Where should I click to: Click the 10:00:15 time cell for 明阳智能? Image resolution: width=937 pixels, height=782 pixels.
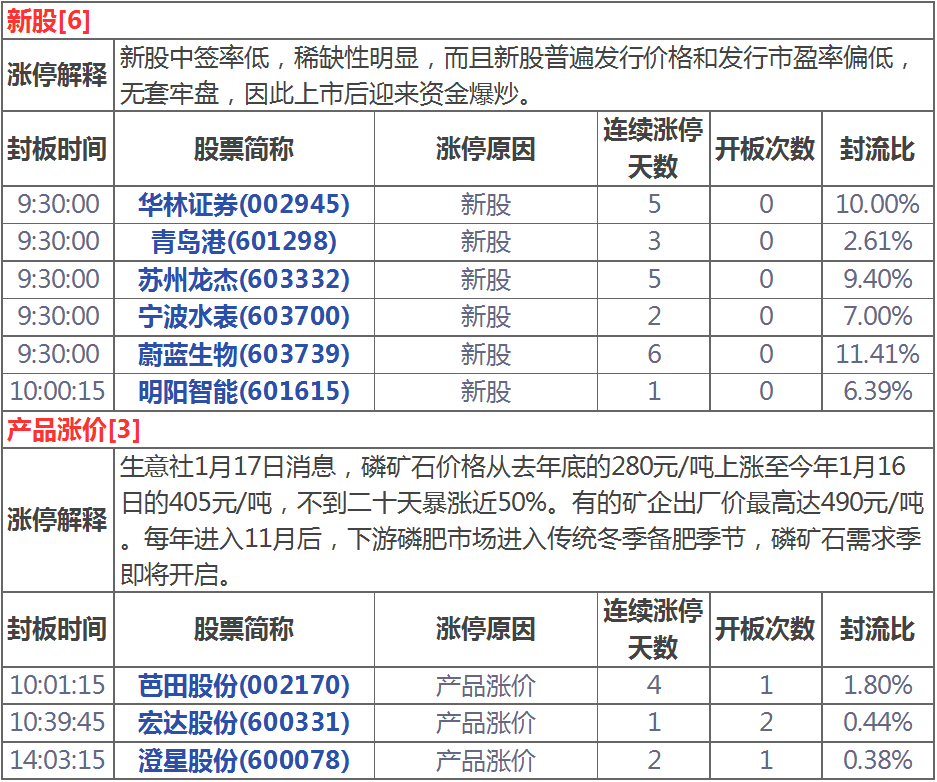[57, 391]
